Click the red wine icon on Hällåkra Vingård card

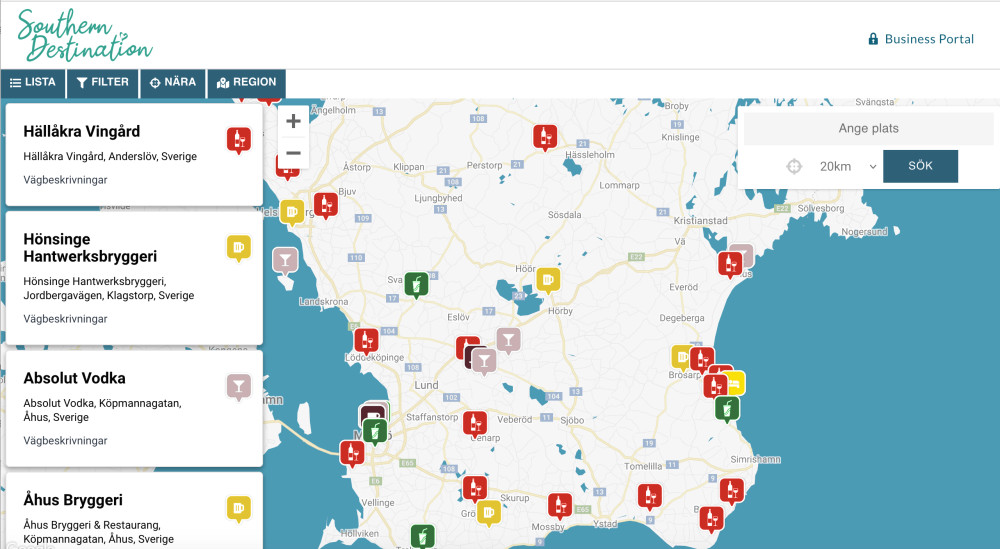point(238,140)
